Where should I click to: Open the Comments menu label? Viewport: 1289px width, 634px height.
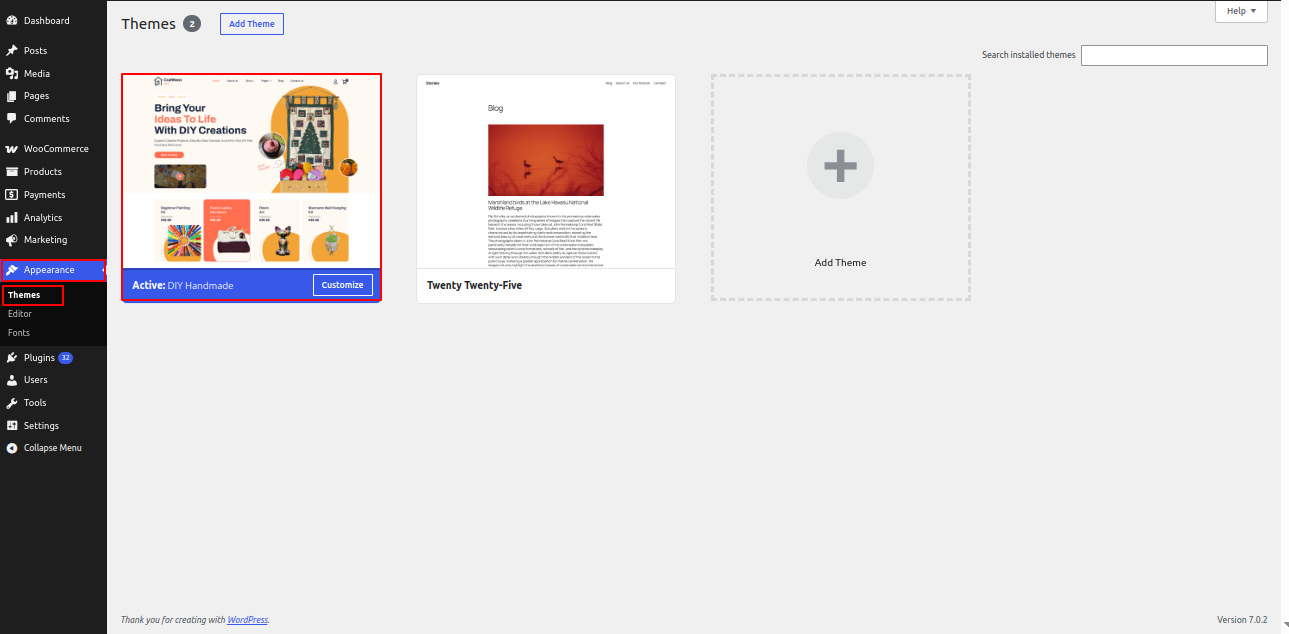[47, 119]
